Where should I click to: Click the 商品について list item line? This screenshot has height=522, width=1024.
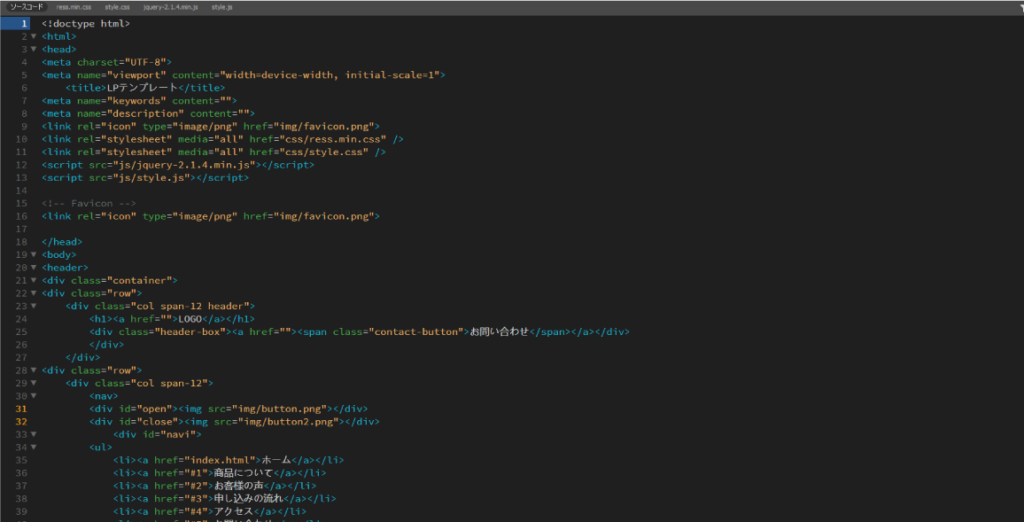(219, 472)
